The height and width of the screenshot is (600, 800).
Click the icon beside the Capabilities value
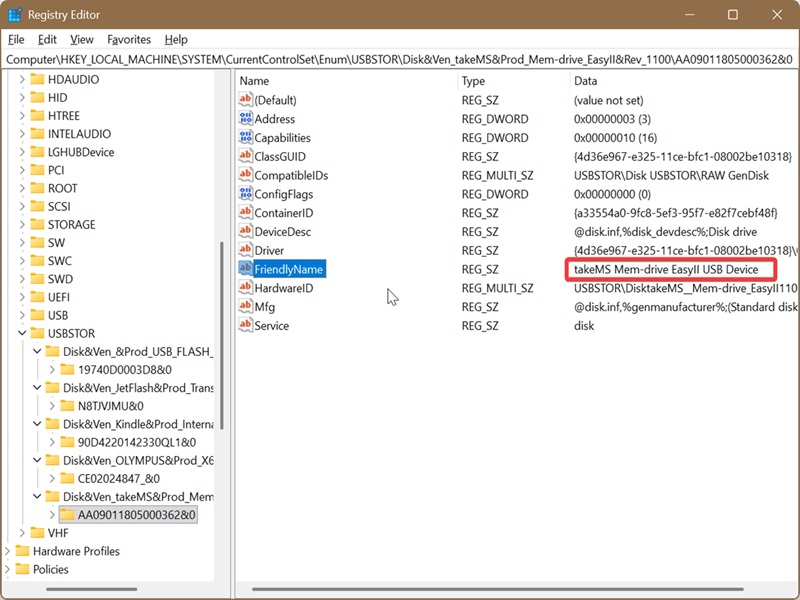click(245, 138)
